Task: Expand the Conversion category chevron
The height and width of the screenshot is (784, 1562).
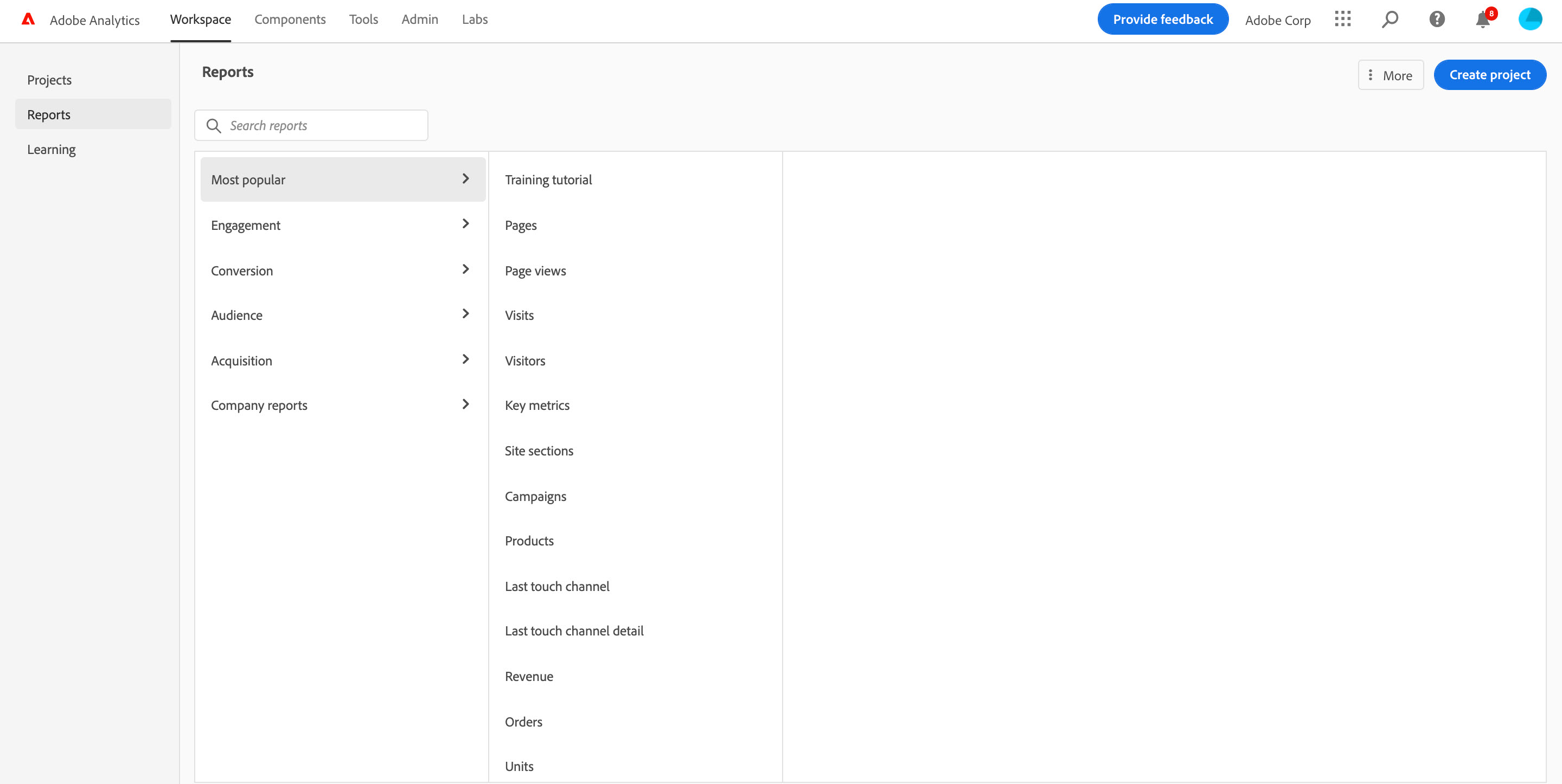Action: 465,270
